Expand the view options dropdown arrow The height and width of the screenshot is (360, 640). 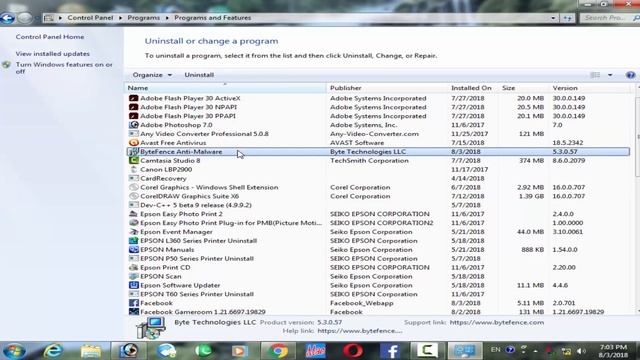coord(610,75)
